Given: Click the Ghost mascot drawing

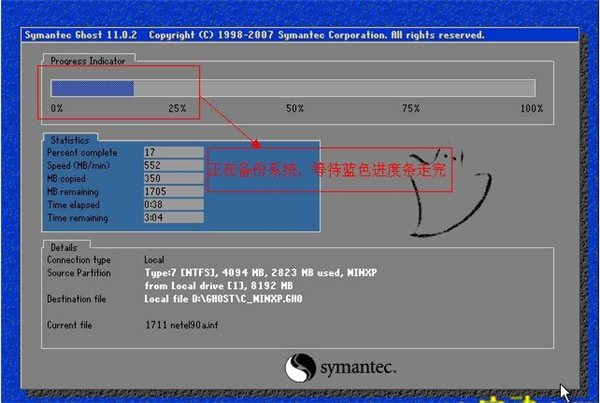Looking at the screenshot, I should pyautogui.click(x=449, y=192).
